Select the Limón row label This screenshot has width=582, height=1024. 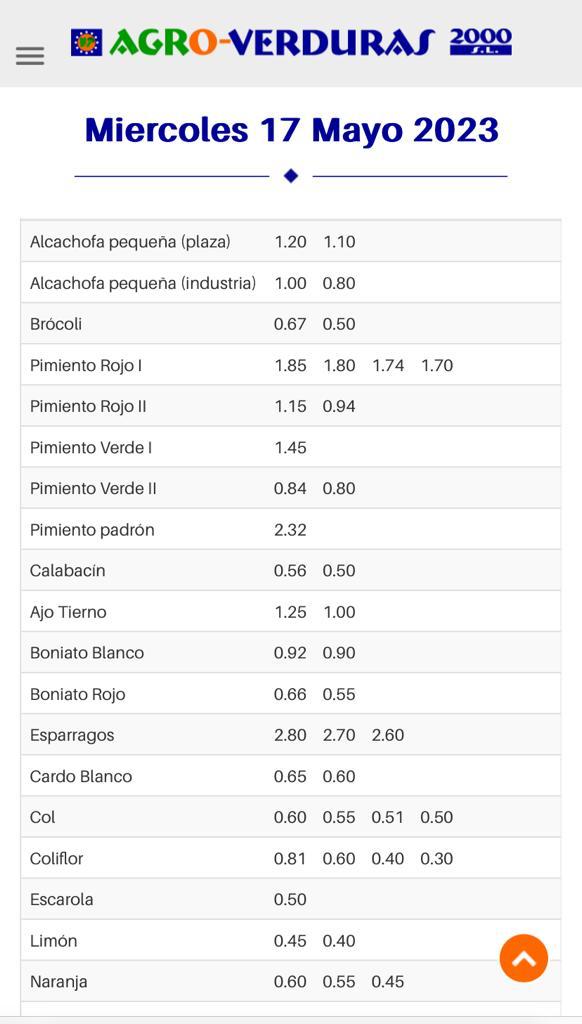pos(54,941)
